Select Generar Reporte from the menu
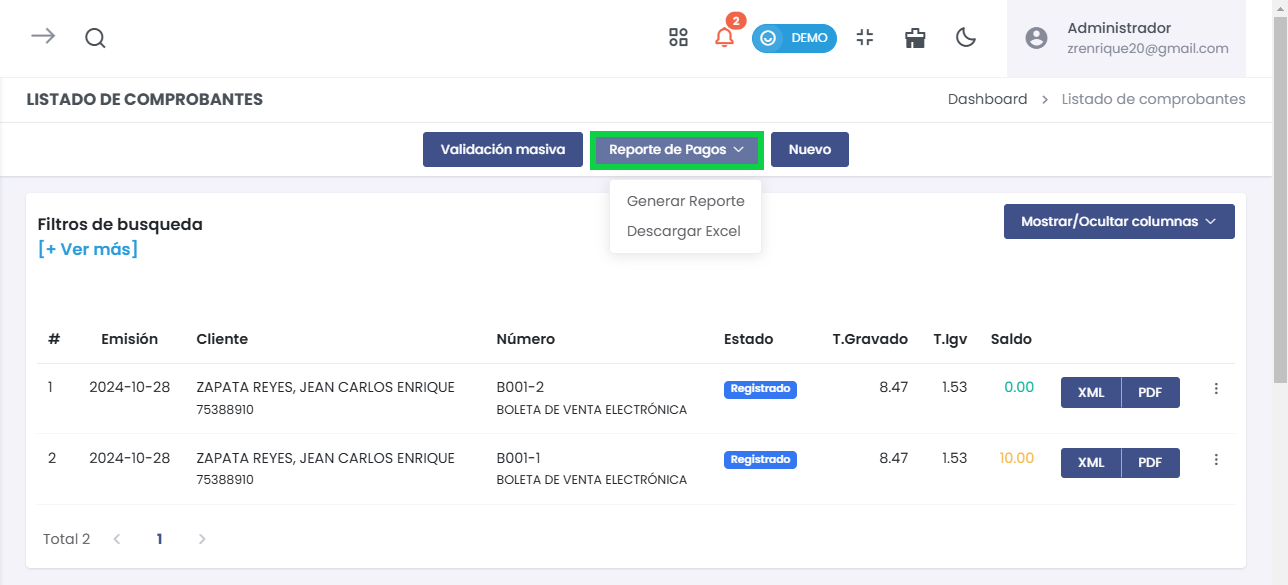1288x585 pixels. coord(685,201)
